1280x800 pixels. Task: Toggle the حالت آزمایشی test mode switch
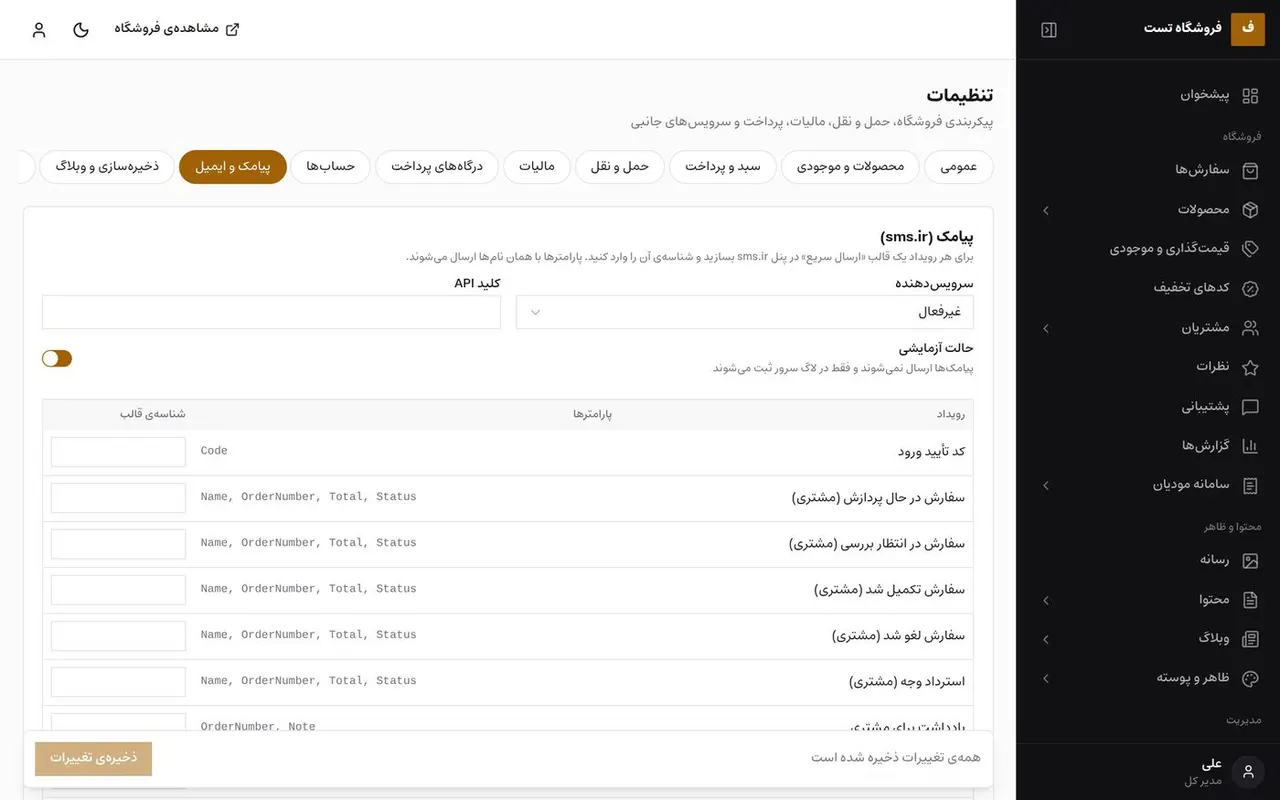coord(57,358)
